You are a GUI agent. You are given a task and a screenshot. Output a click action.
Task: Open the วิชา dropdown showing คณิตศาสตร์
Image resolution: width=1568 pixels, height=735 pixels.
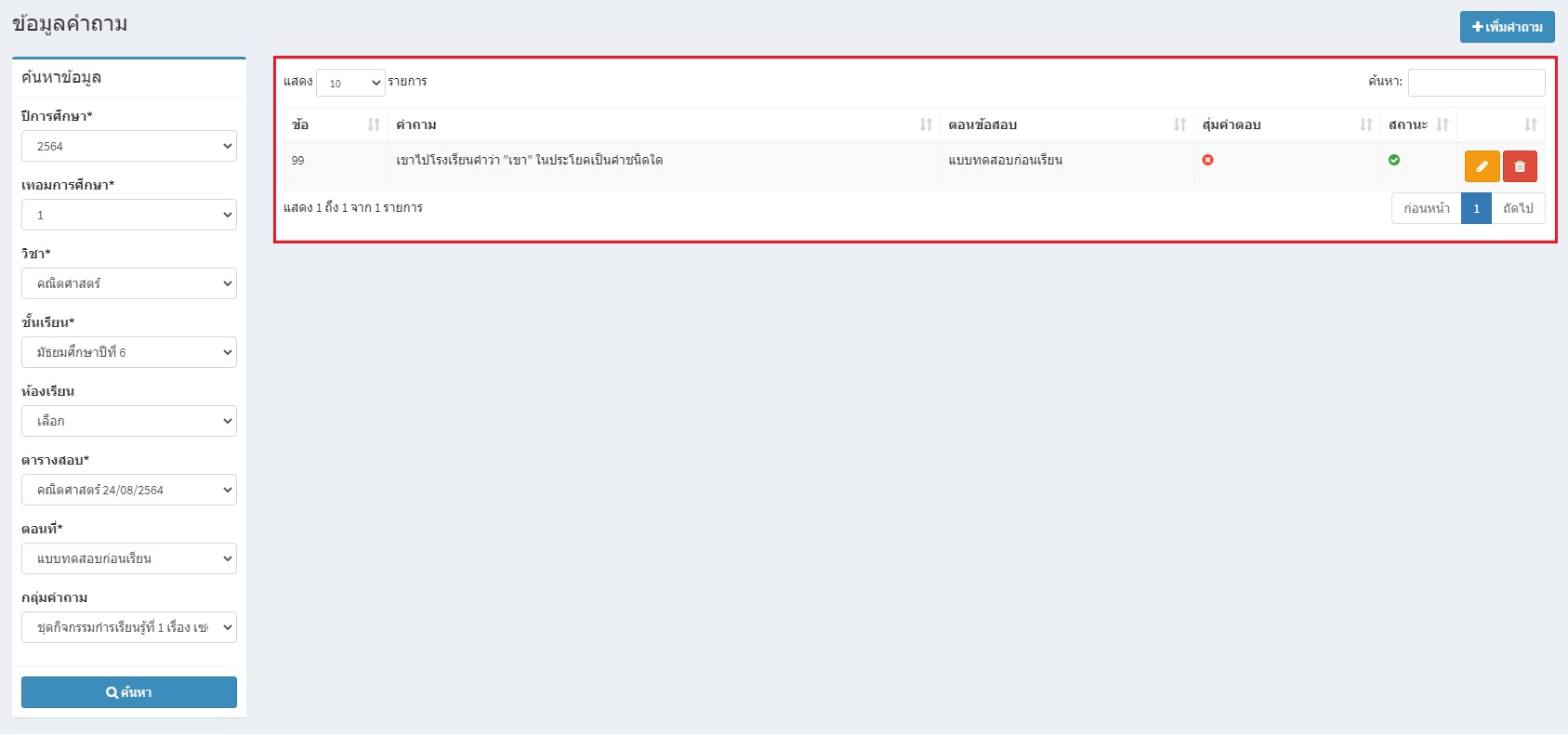[129, 283]
